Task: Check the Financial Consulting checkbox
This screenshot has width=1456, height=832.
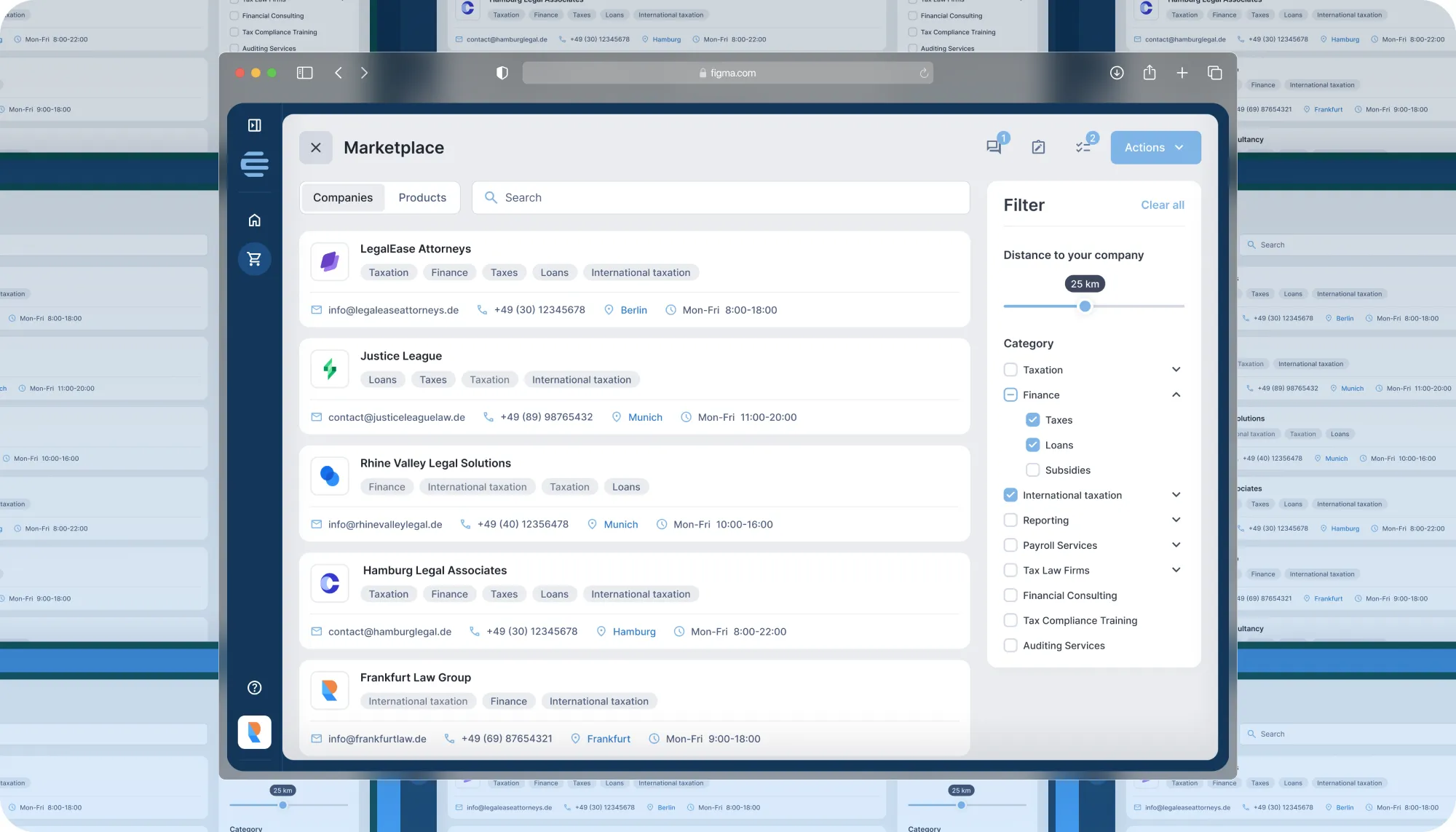Action: pyautogui.click(x=1010, y=595)
